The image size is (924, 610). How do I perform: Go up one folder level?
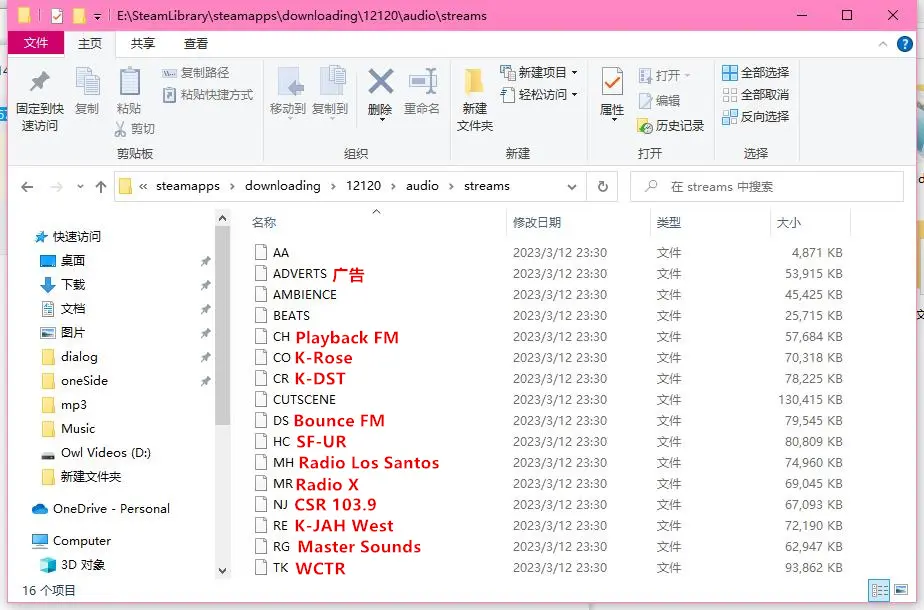pyautogui.click(x=101, y=187)
